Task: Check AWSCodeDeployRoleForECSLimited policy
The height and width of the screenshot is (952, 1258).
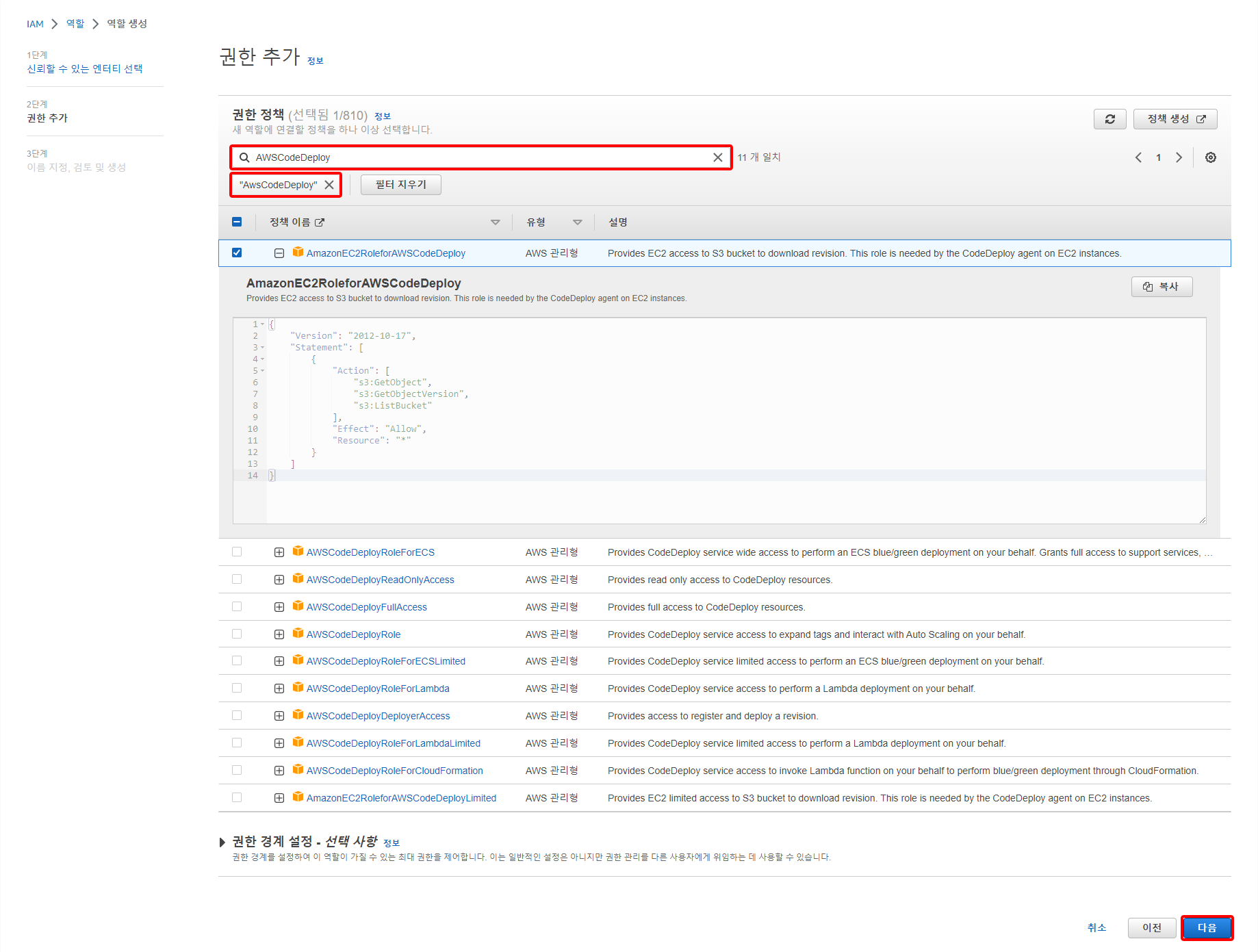Action: (x=237, y=660)
